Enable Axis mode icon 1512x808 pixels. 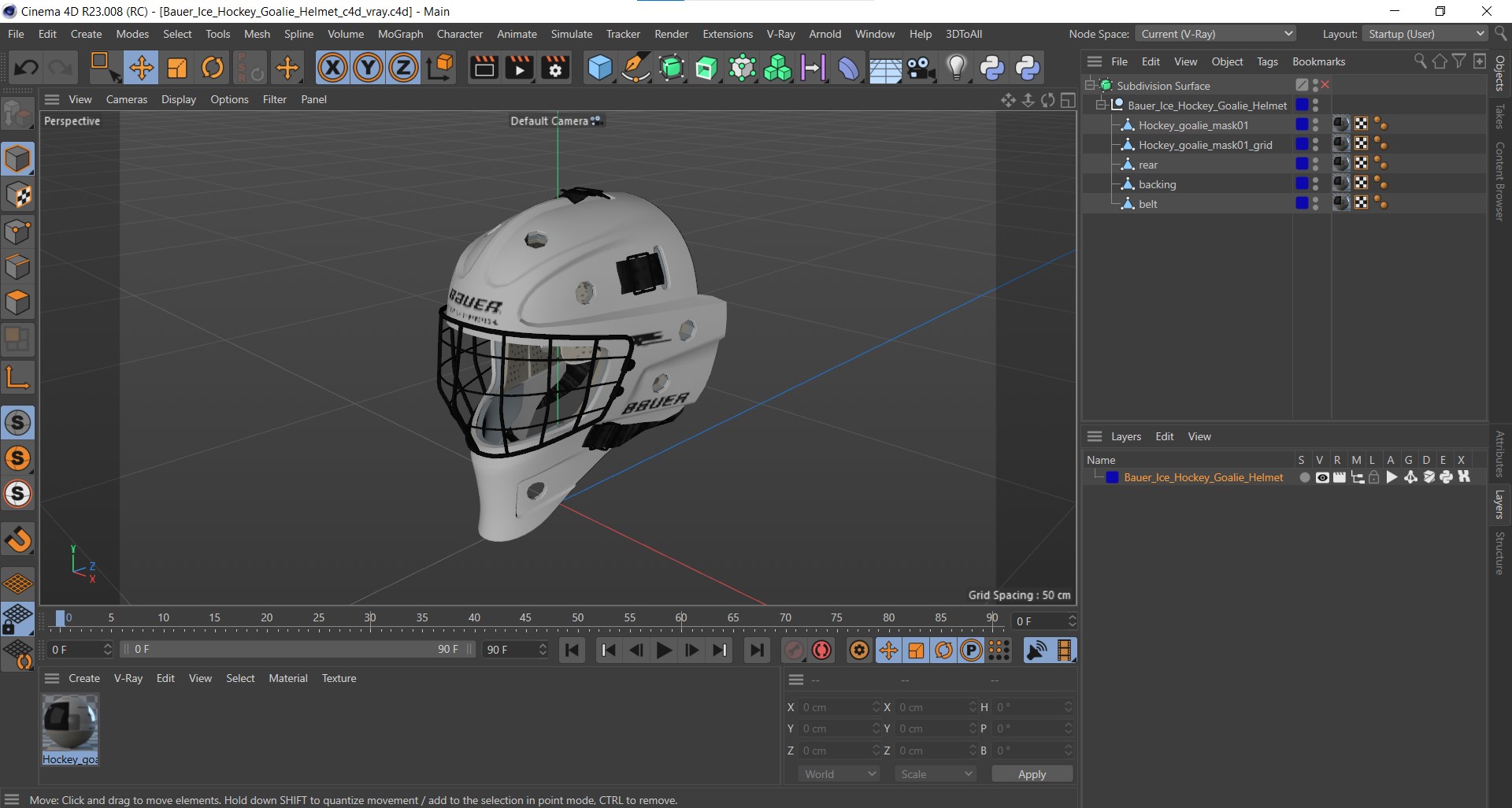[17, 377]
